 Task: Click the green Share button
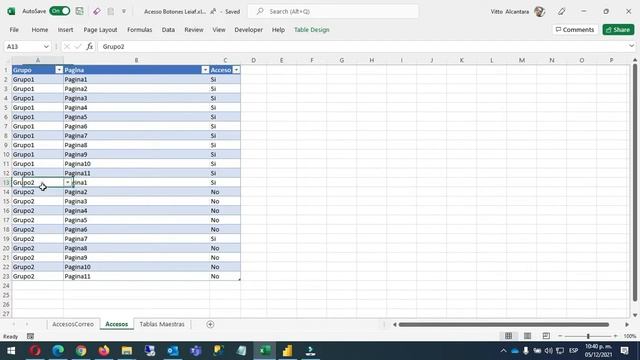[618, 29]
